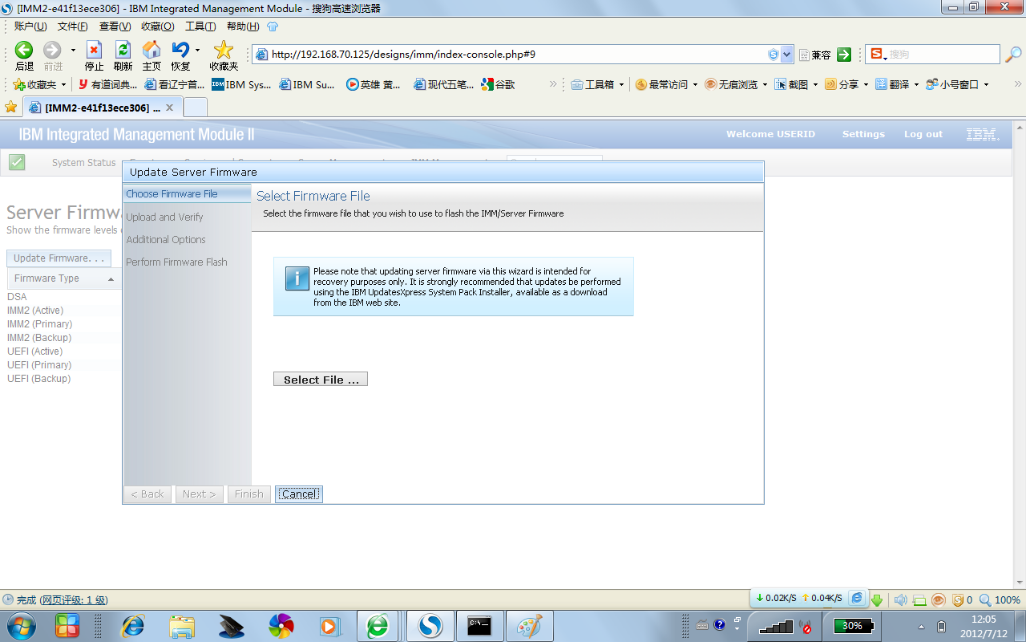The height and width of the screenshot is (642, 1026).
Task: Open the Paint palette taskbar icon
Action: 529,626
